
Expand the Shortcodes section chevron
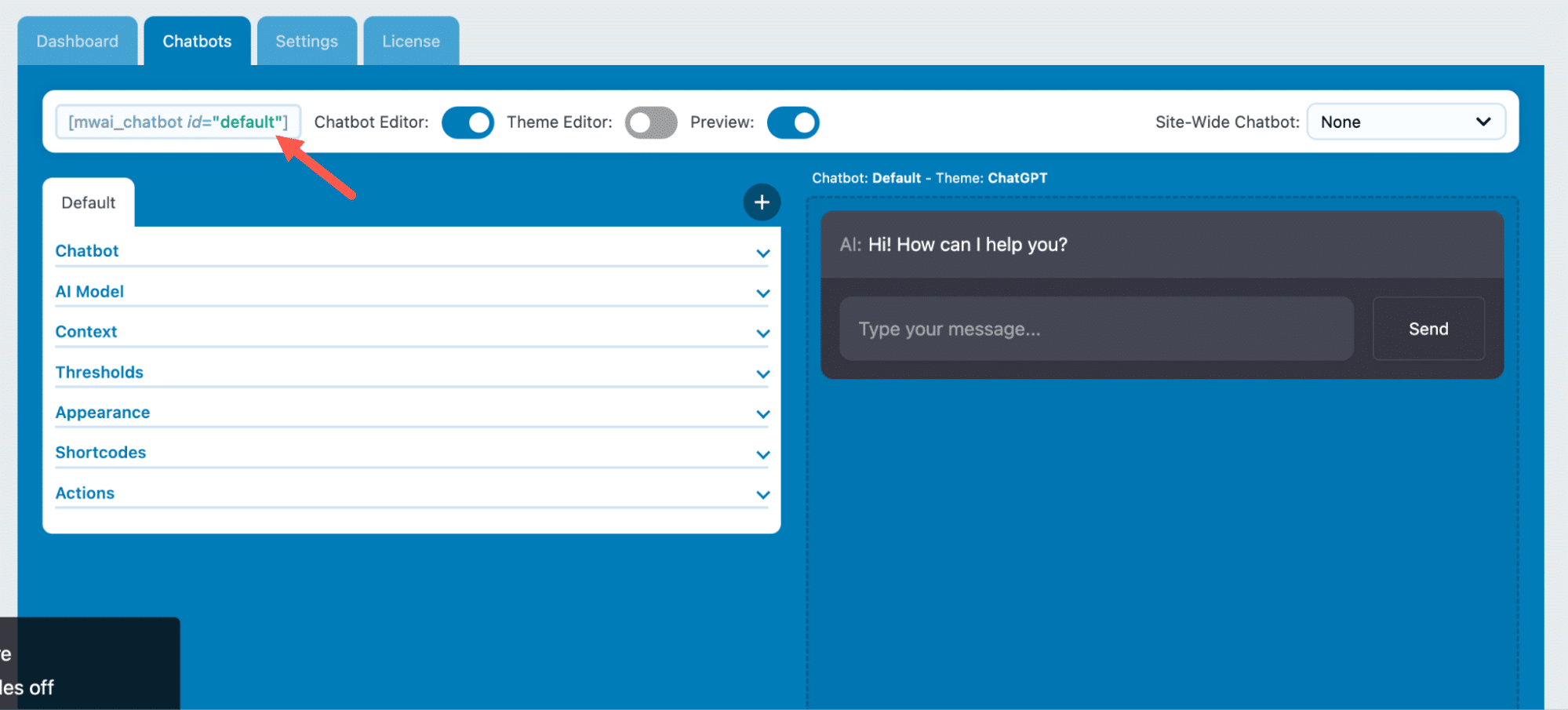[762, 455]
